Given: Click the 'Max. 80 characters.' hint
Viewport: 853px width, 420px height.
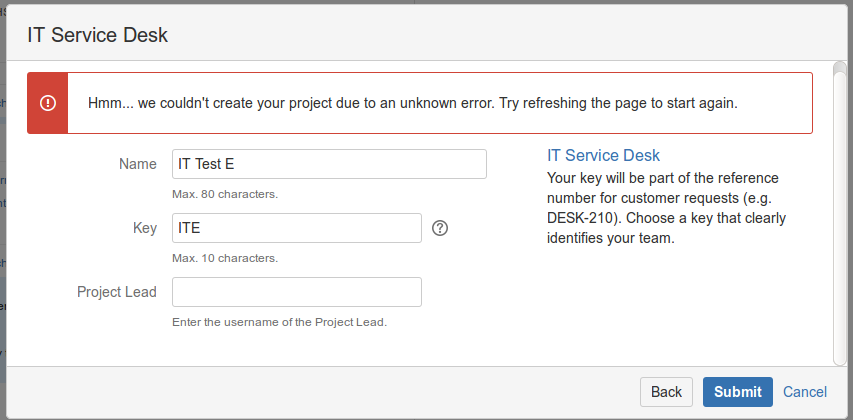Looking at the screenshot, I should tap(225, 194).
